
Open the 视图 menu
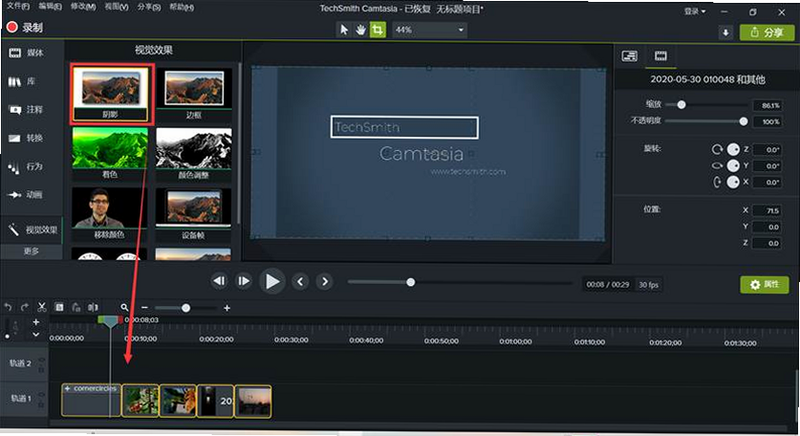[x=116, y=6]
